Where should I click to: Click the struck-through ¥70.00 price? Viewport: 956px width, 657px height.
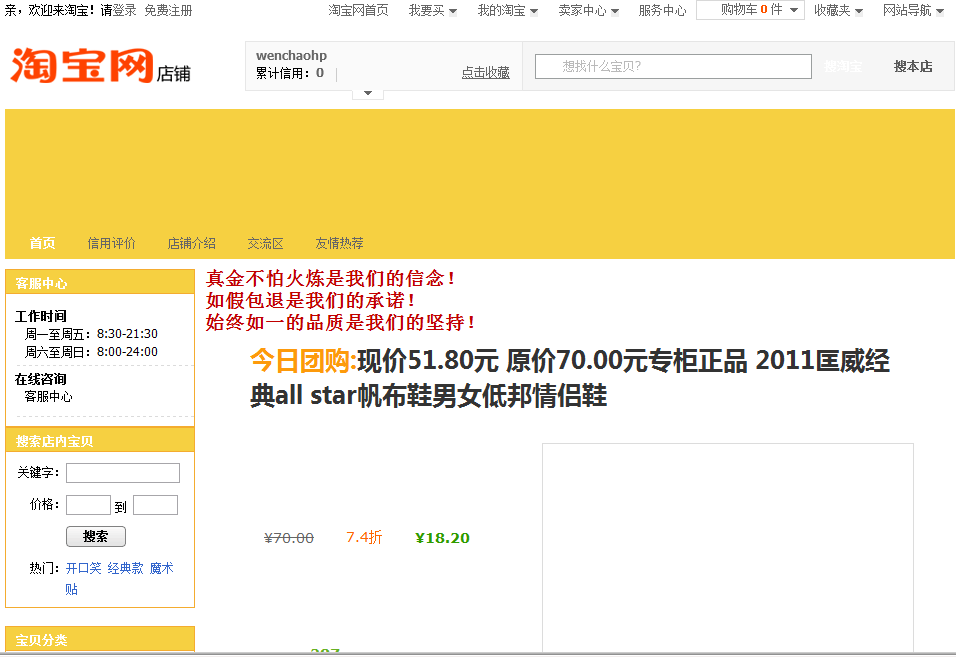point(288,538)
